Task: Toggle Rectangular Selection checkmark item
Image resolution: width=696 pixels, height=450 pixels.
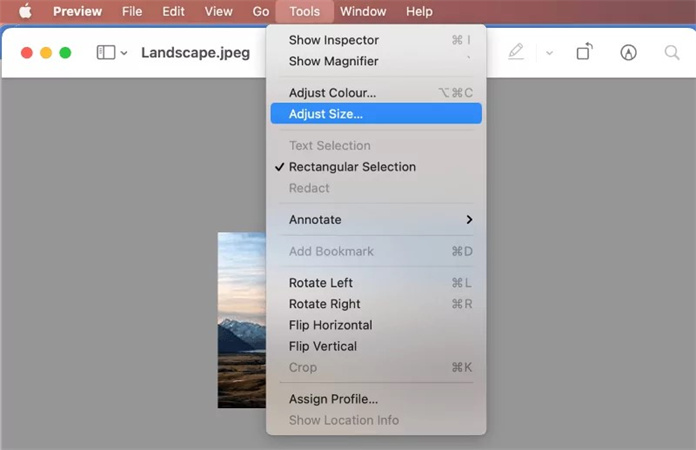Action: point(376,167)
